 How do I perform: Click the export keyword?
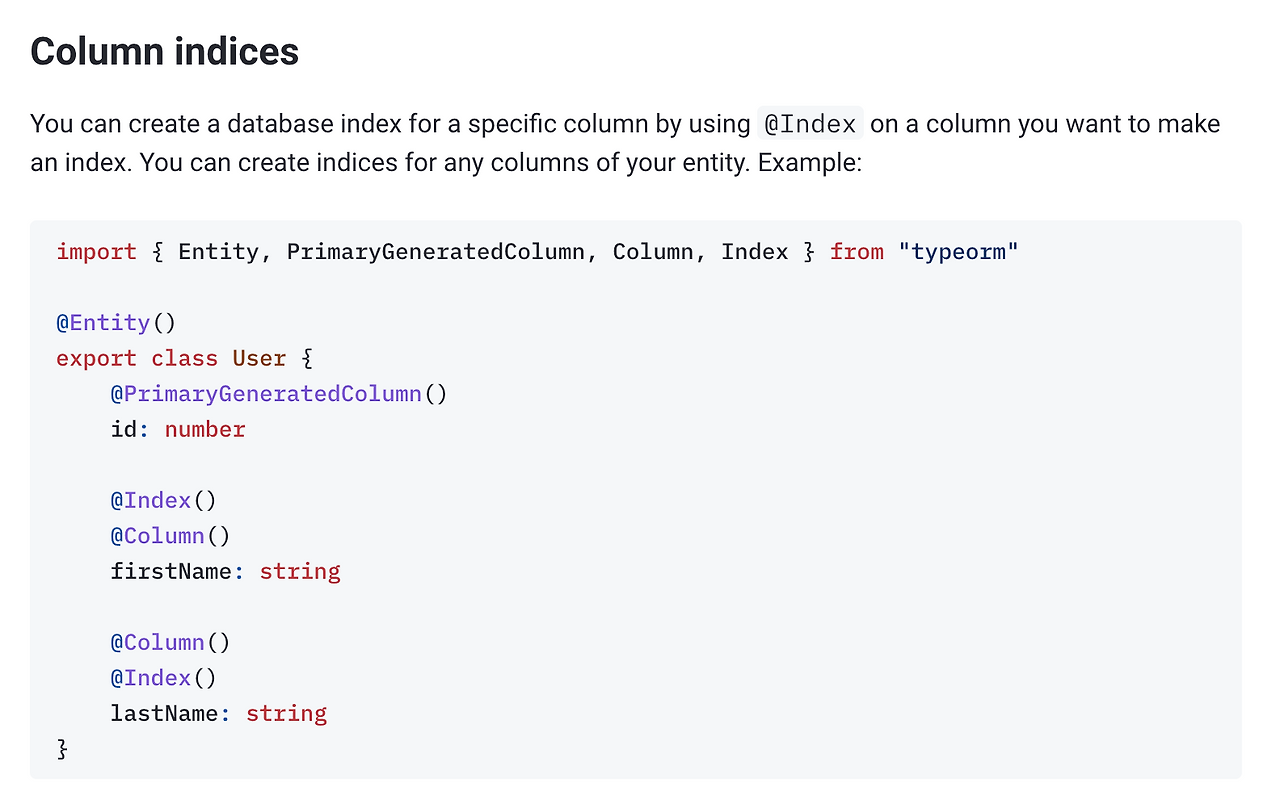click(x=97, y=358)
